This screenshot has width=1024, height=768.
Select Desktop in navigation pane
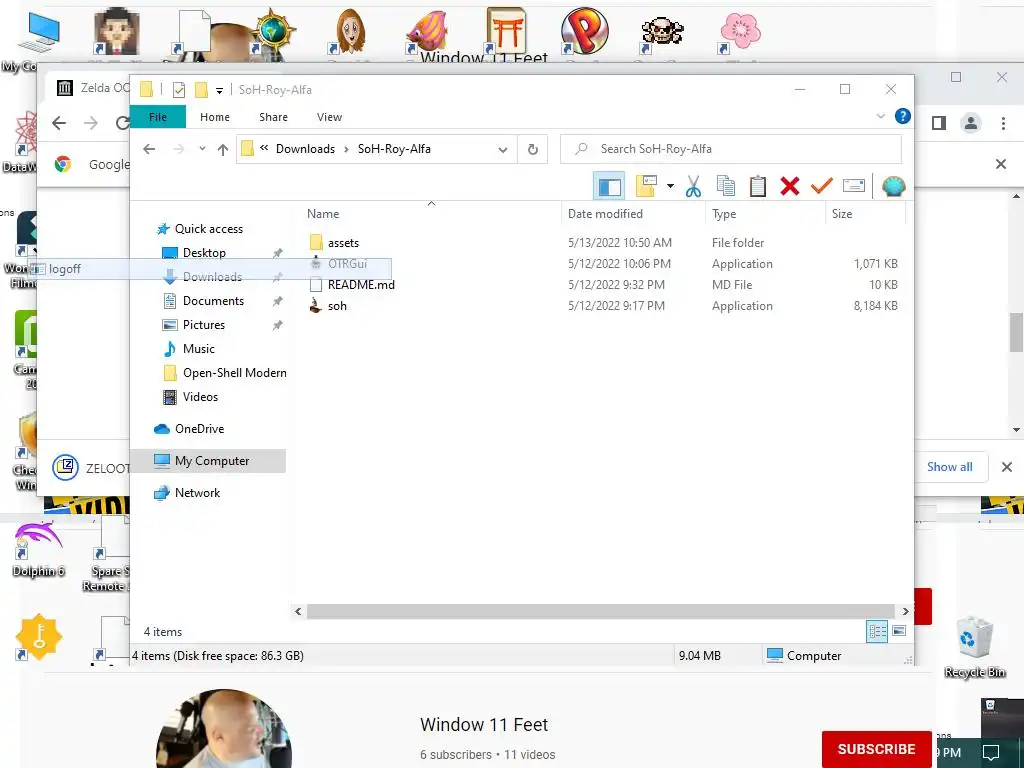coord(204,253)
